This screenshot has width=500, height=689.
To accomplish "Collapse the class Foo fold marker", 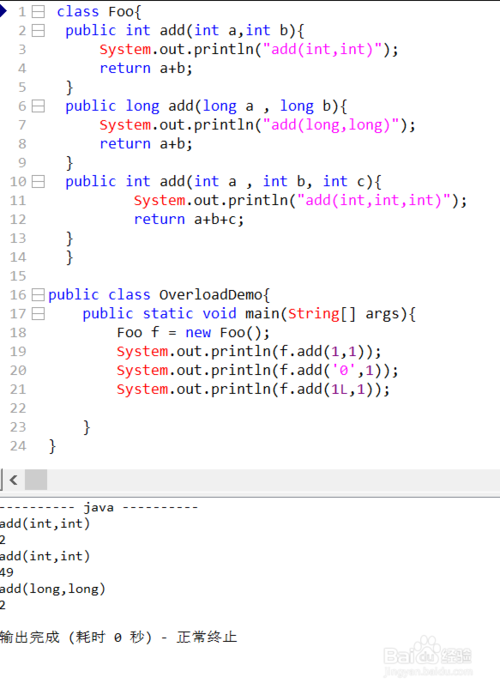I will (x=39, y=12).
